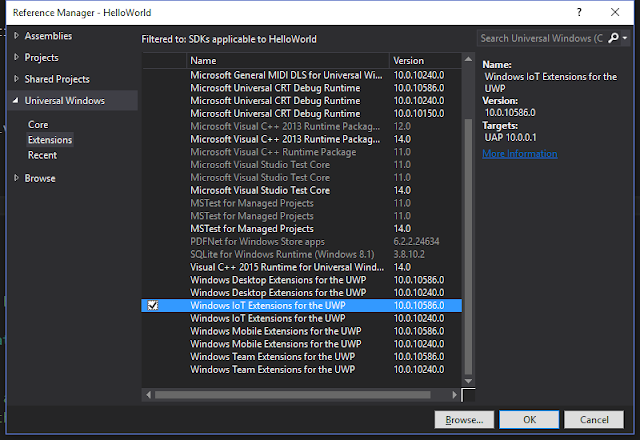
Task: Select MSTest for Managed Projects 14.0
Action: (302, 229)
